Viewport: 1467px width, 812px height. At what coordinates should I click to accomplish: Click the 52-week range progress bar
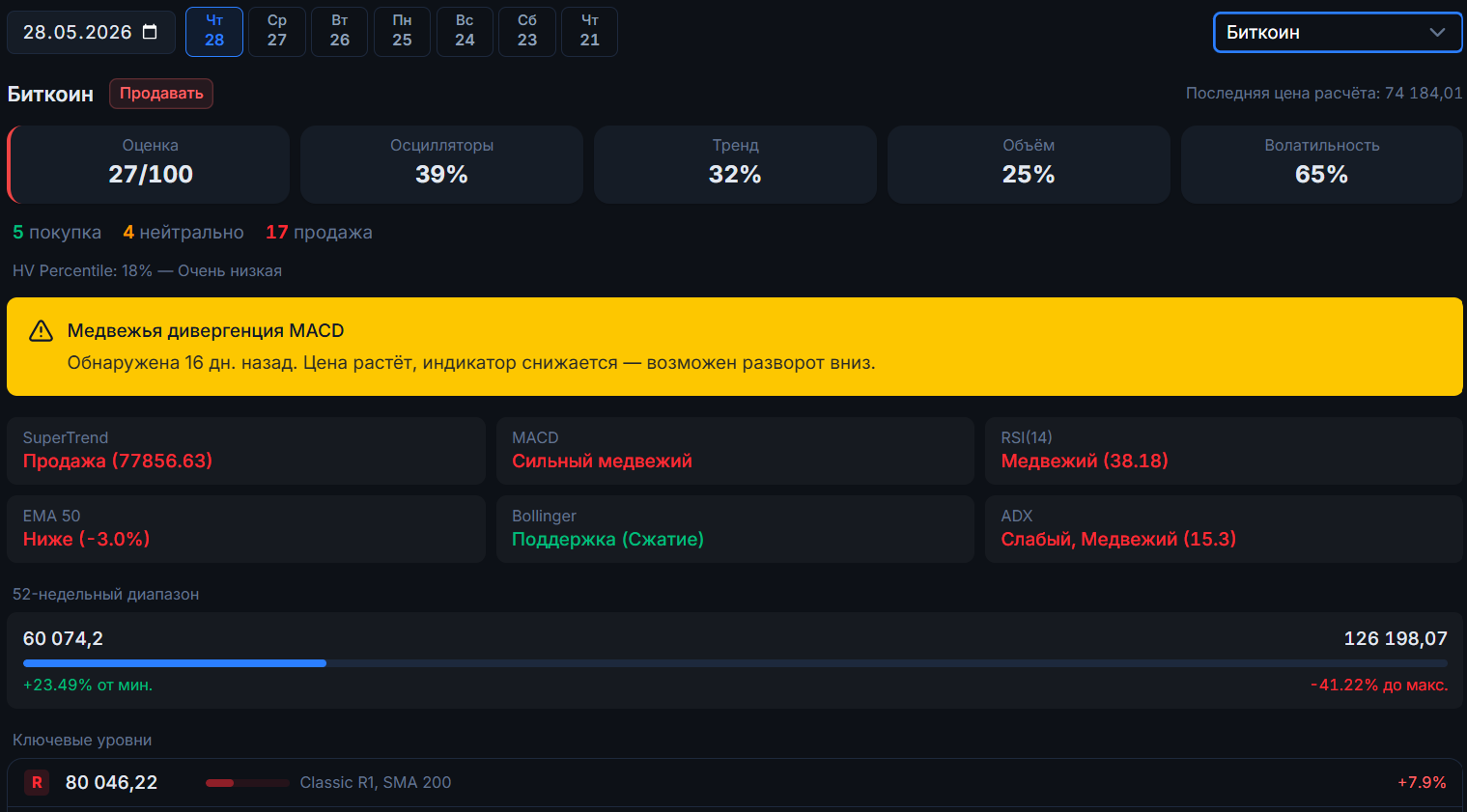[735, 663]
